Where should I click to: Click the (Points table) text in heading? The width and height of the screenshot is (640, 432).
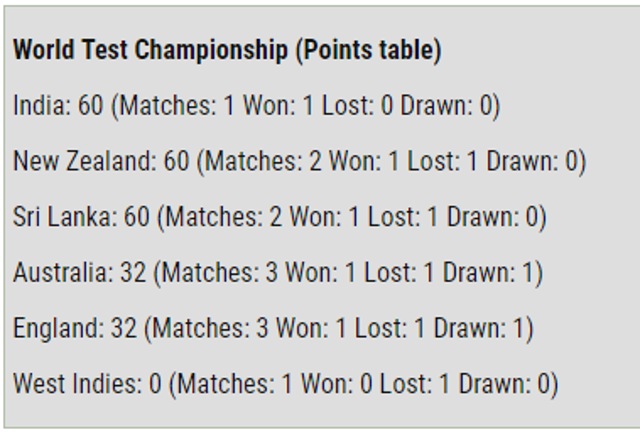(368, 51)
